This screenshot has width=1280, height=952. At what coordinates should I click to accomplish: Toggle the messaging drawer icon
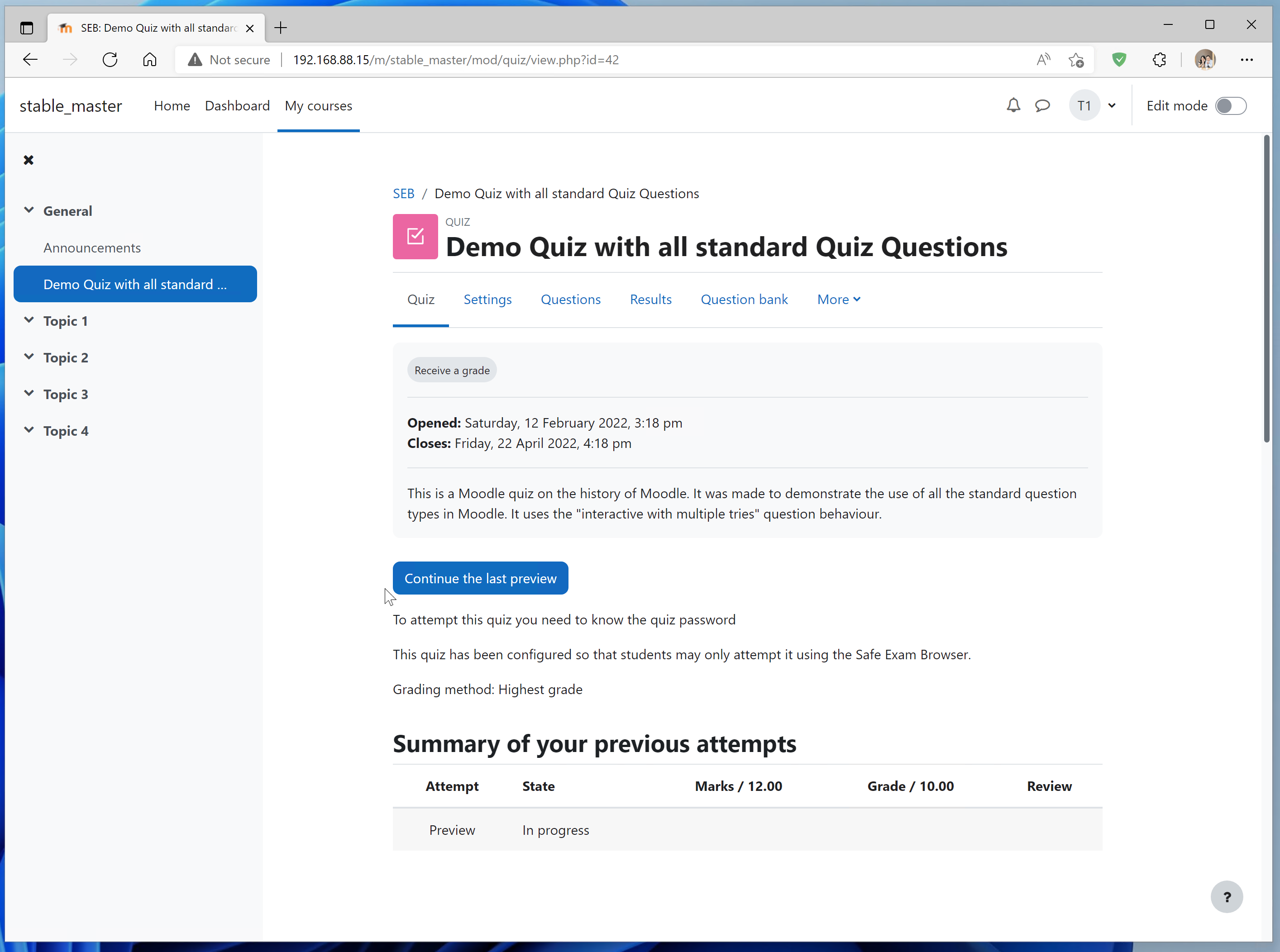point(1042,105)
